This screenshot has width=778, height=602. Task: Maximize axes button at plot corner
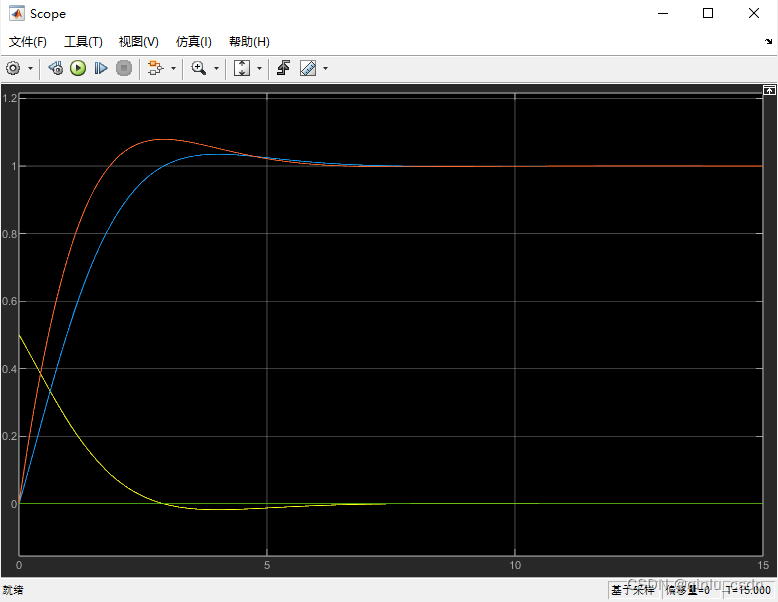pyautogui.click(x=769, y=90)
